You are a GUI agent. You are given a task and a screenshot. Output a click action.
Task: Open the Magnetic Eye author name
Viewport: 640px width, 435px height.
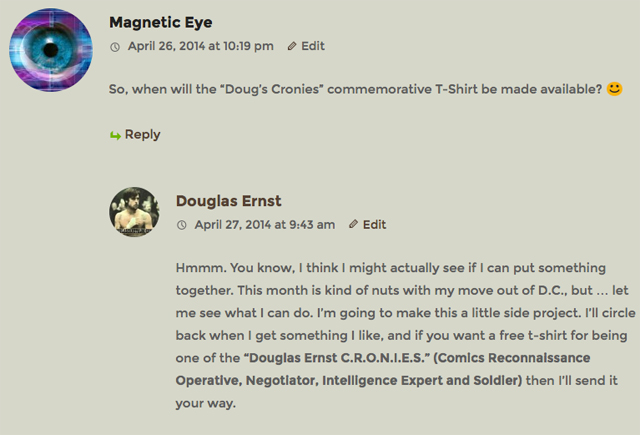point(160,22)
